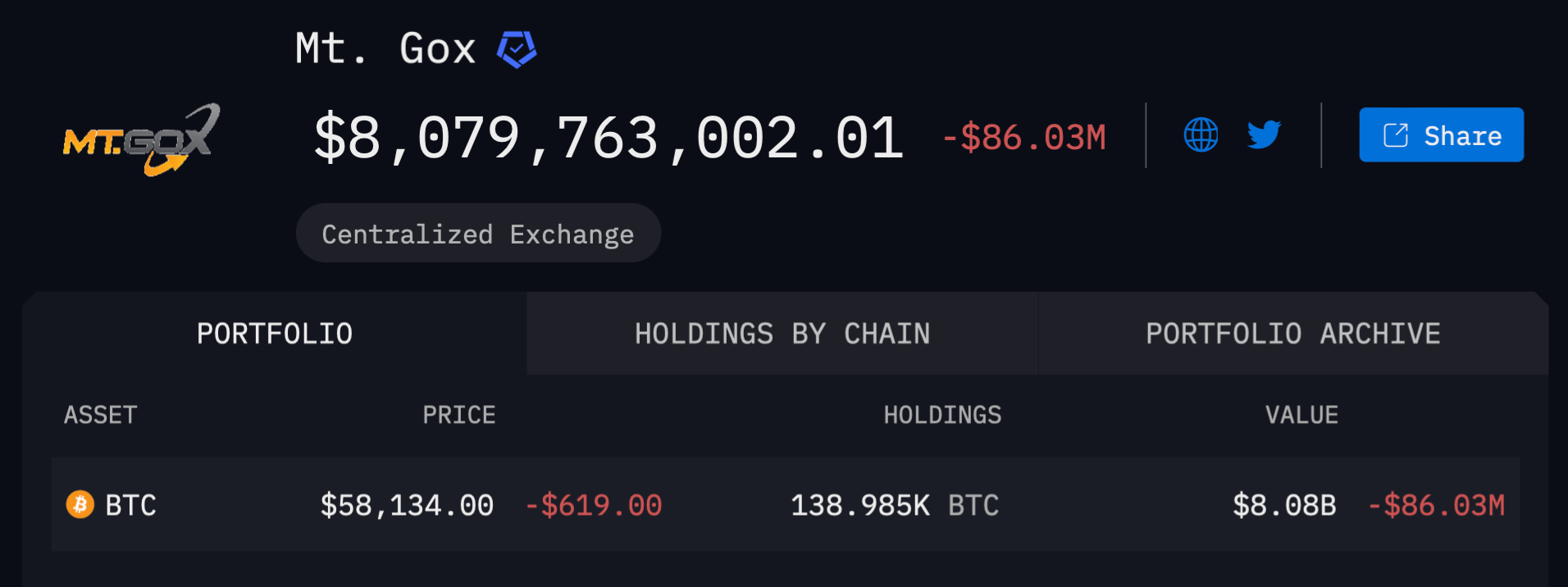The width and height of the screenshot is (1568, 587).
Task: Click the orange Bitcoin coin icon
Action: click(x=80, y=504)
